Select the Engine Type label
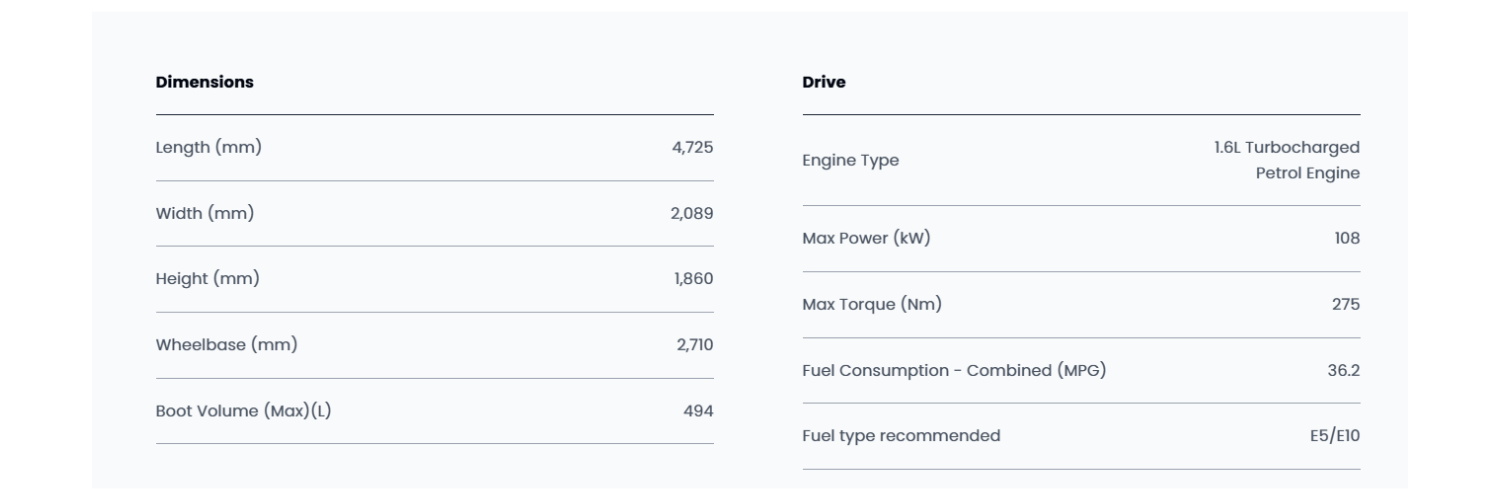This screenshot has width=1500, height=500. click(x=850, y=160)
